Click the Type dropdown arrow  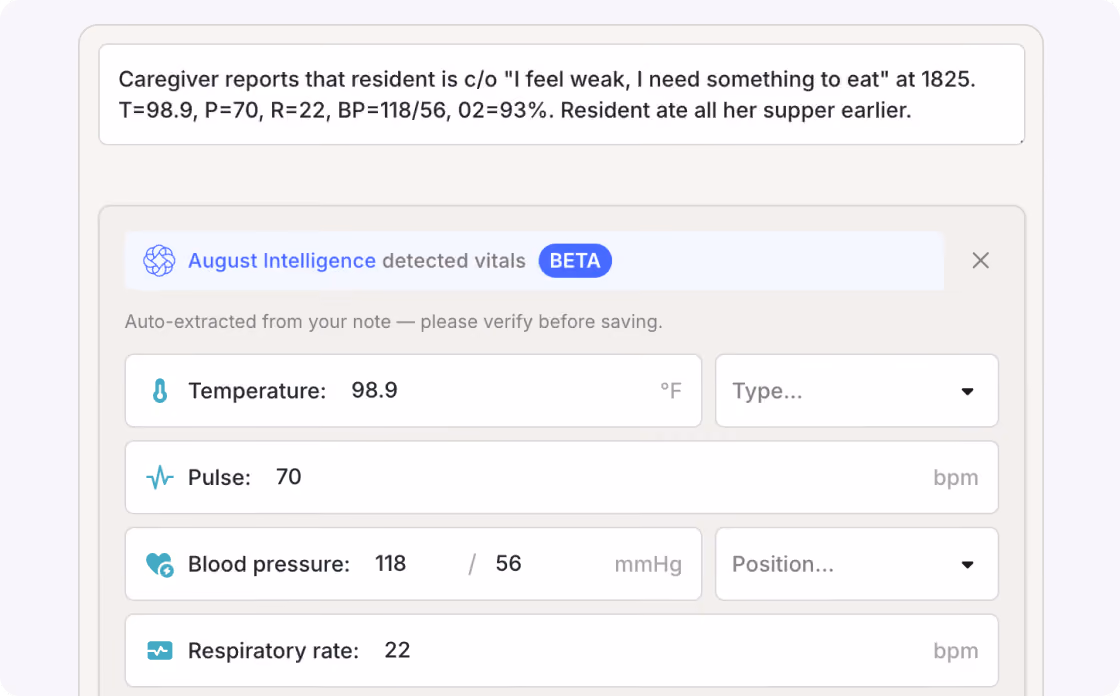click(x=967, y=392)
